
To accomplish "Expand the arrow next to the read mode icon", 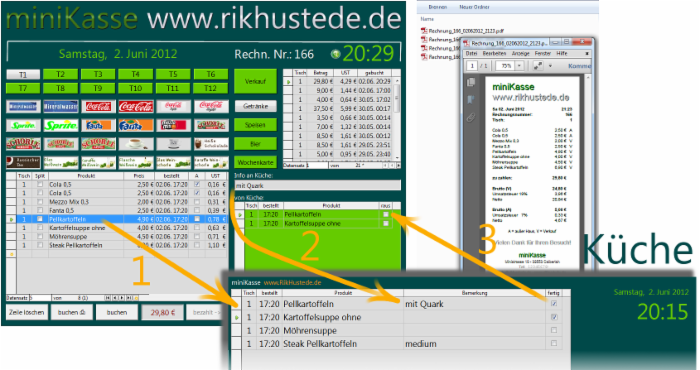I will tap(550, 65).
